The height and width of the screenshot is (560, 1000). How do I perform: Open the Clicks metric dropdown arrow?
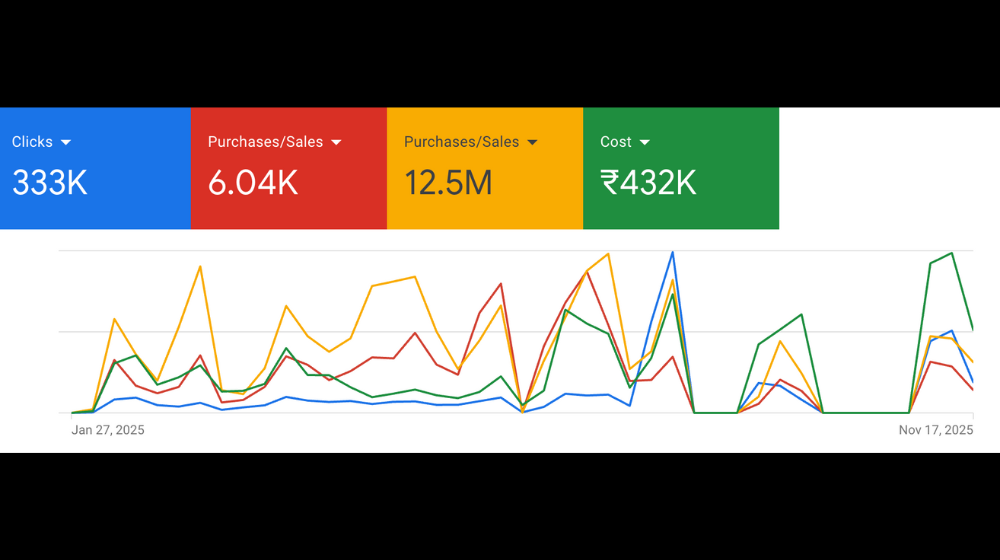pyautogui.click(x=66, y=143)
